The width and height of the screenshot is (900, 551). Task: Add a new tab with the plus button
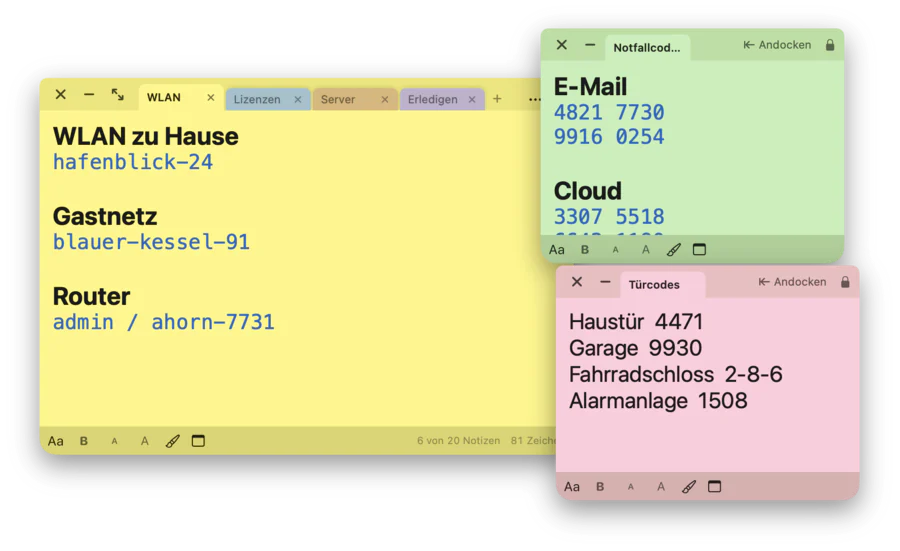(x=497, y=99)
